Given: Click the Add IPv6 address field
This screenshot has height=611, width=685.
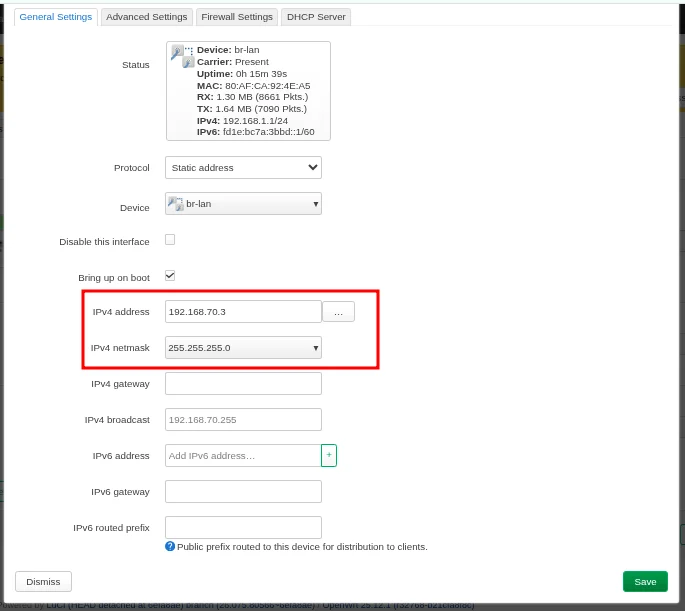Looking at the screenshot, I should 243,456.
